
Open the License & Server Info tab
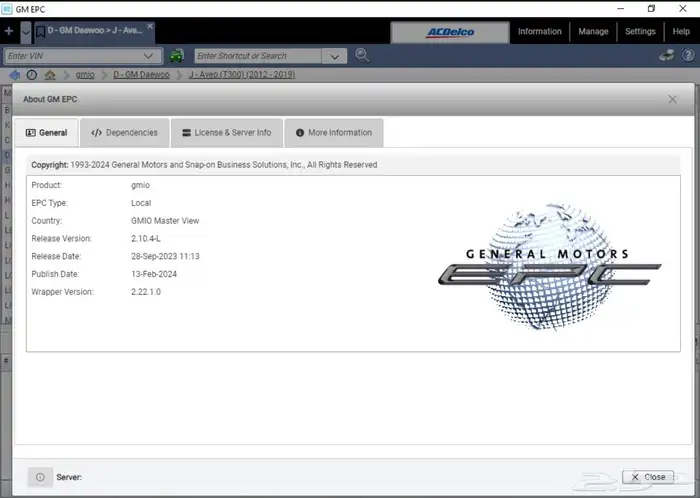pyautogui.click(x=226, y=133)
